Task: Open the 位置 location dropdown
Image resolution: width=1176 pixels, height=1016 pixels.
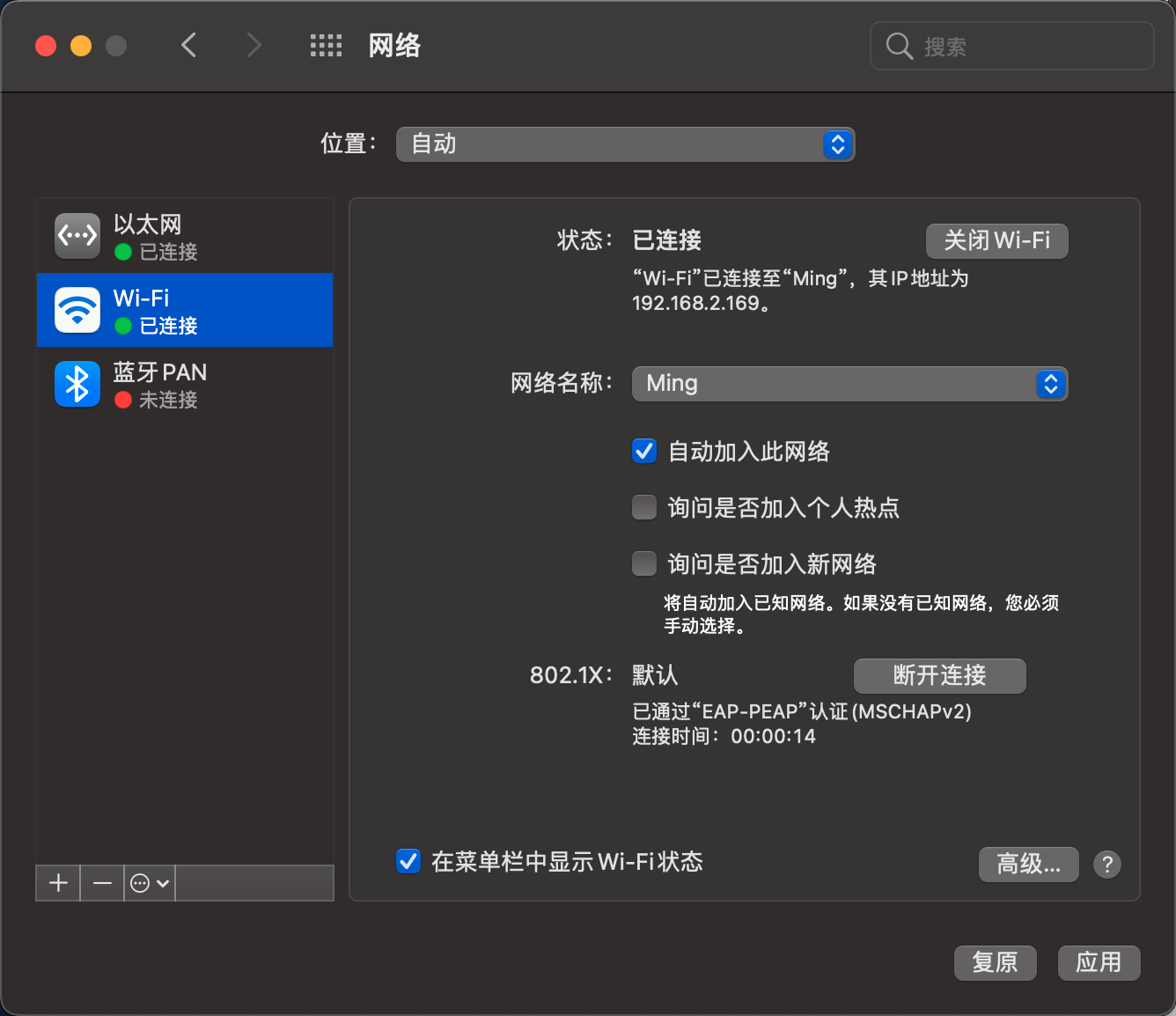Action: (x=625, y=144)
